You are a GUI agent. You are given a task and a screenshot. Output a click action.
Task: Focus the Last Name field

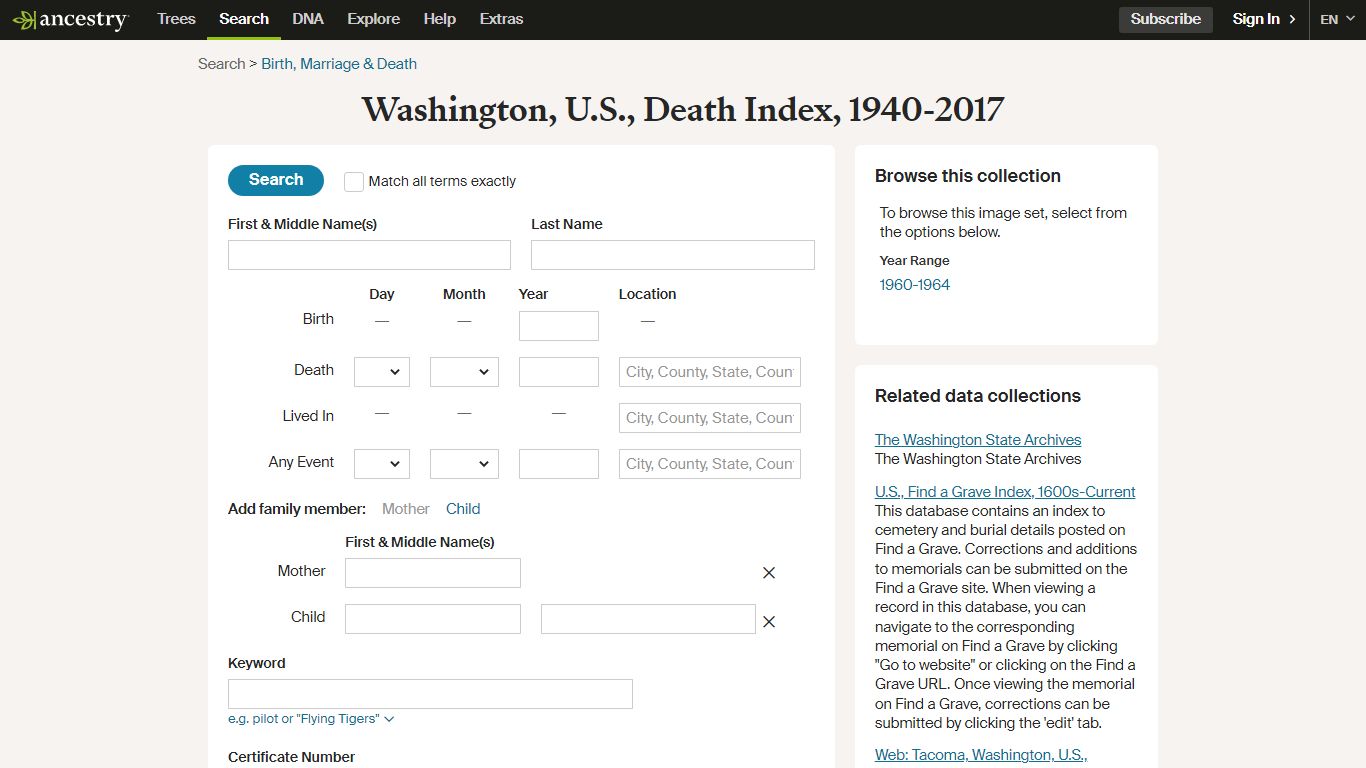(673, 255)
